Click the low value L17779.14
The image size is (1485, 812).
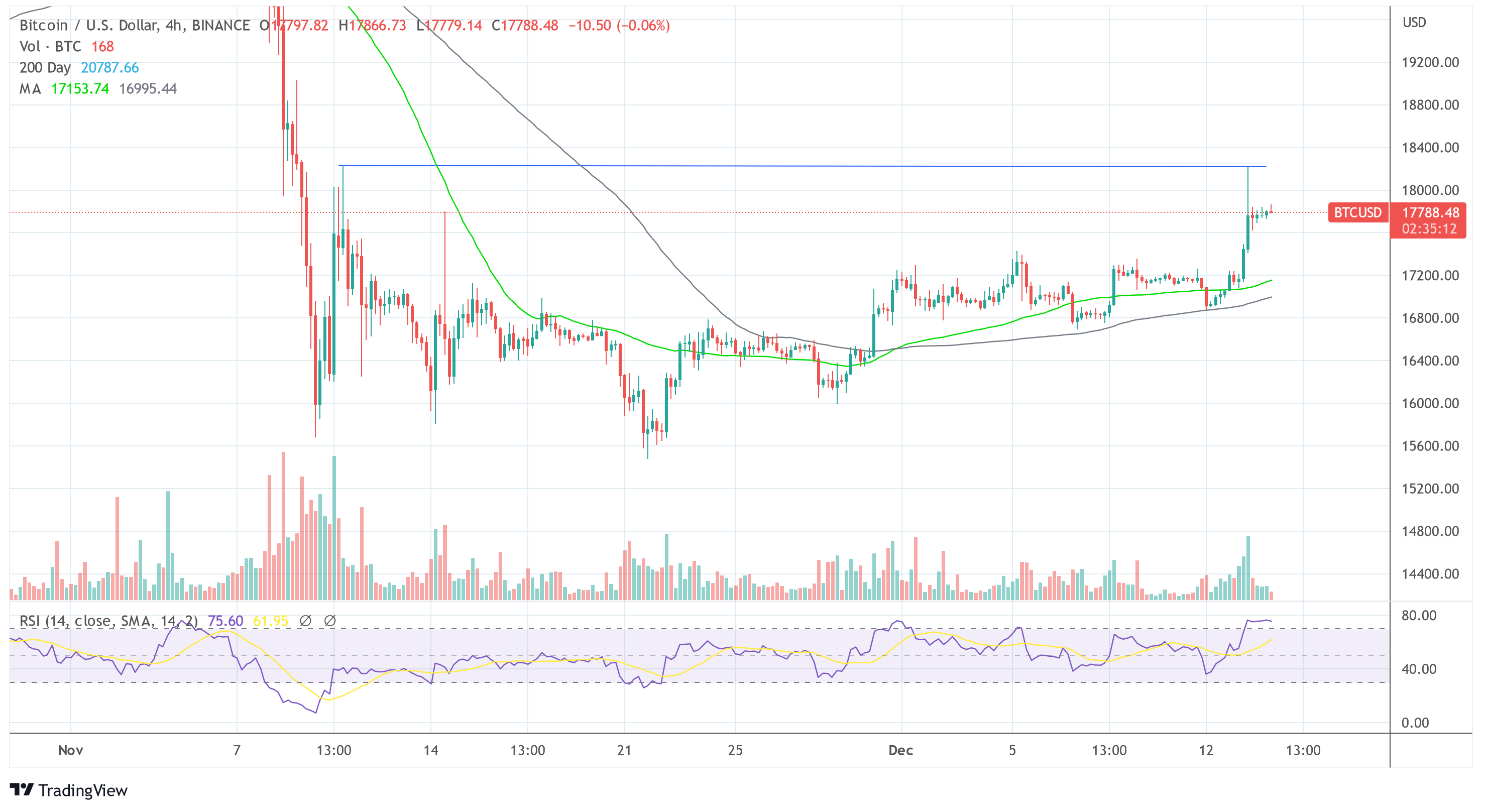(x=449, y=25)
